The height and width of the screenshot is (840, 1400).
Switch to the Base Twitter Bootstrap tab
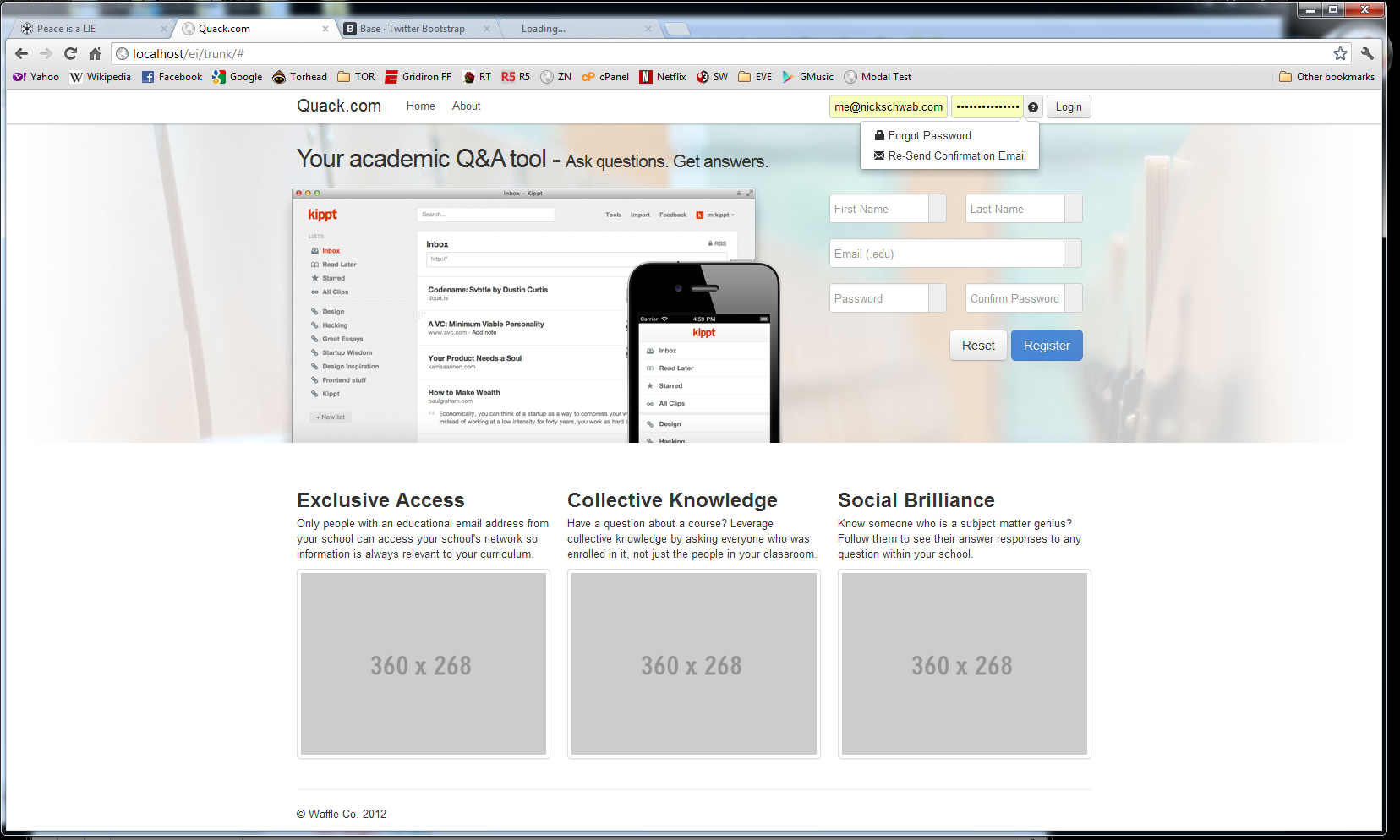(412, 29)
